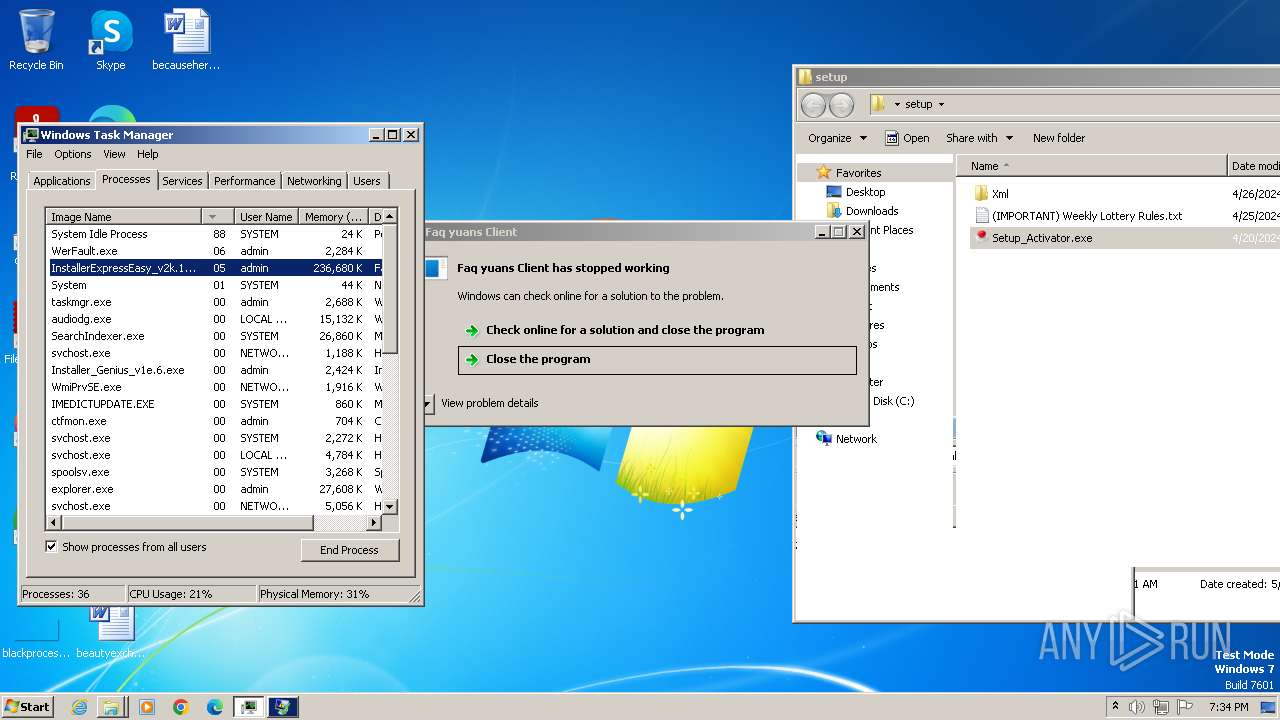Sort files by Date modified column
This screenshot has height=720, width=1280.
[x=1254, y=166]
